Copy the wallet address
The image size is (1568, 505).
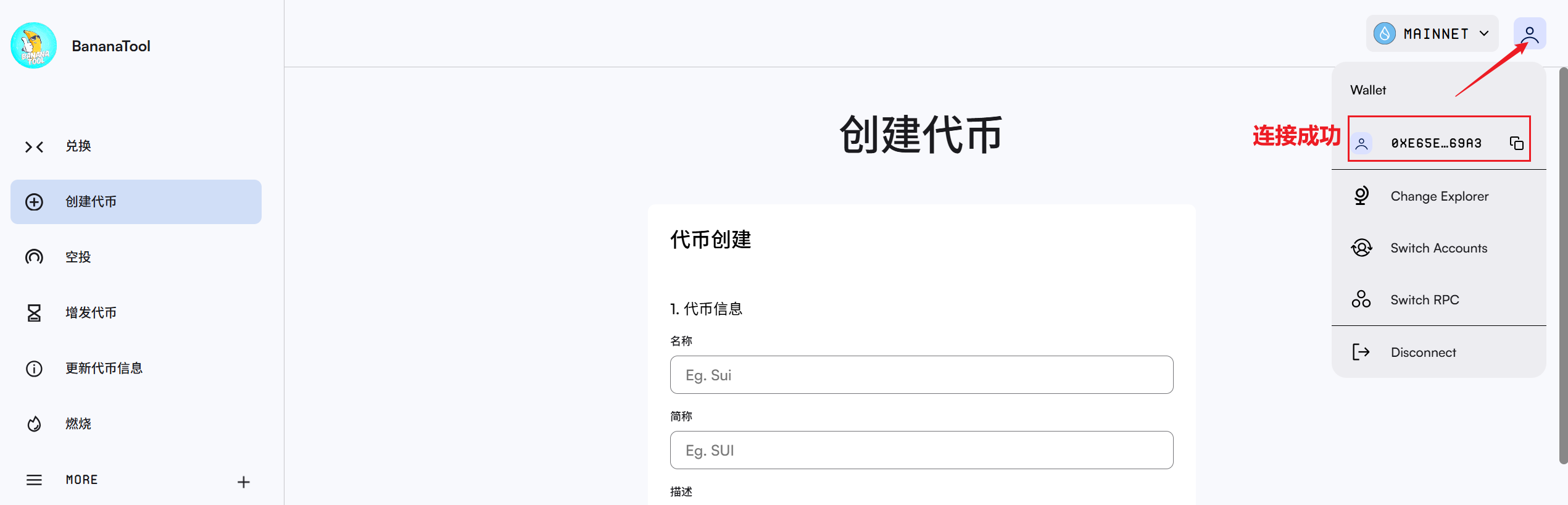click(x=1516, y=143)
